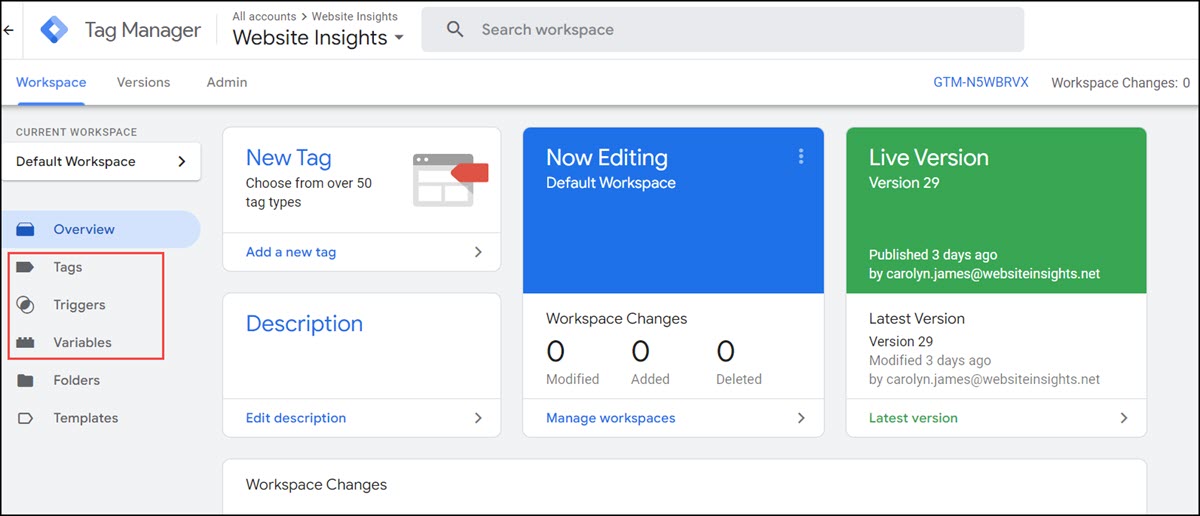
Task: Click the New Tag heading
Action: (288, 158)
